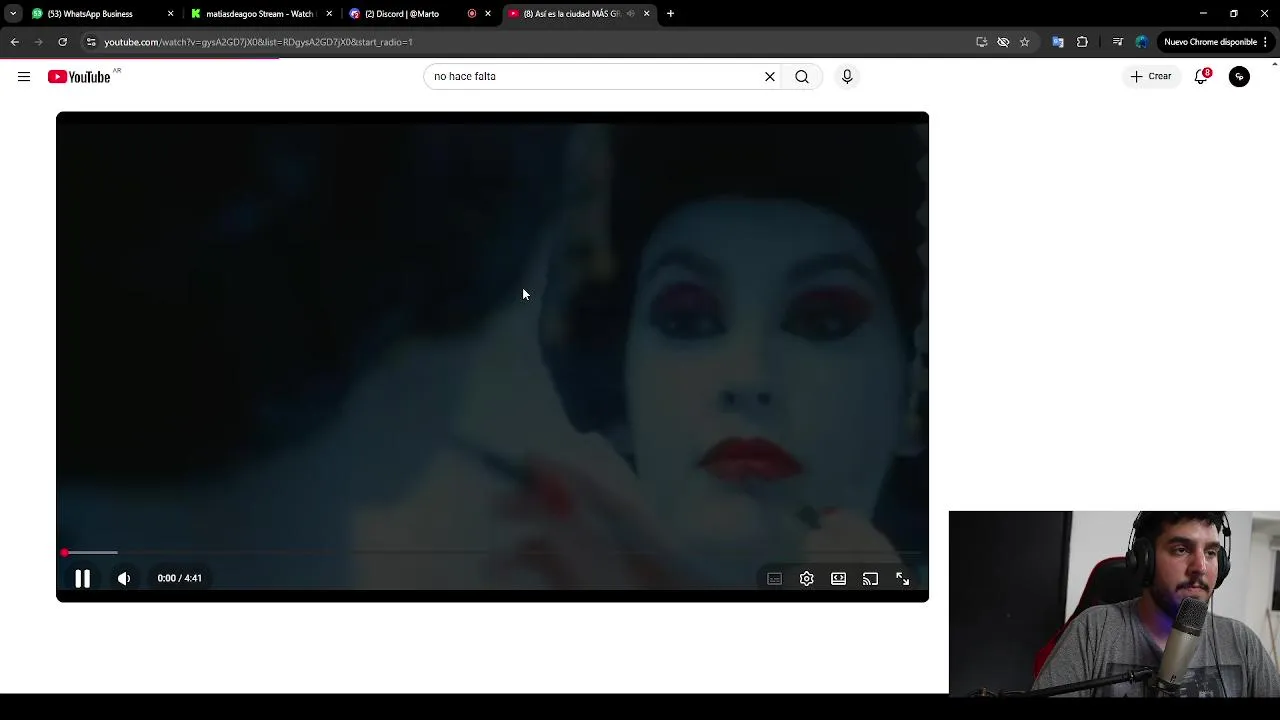Close the Discord tab

[488, 14]
